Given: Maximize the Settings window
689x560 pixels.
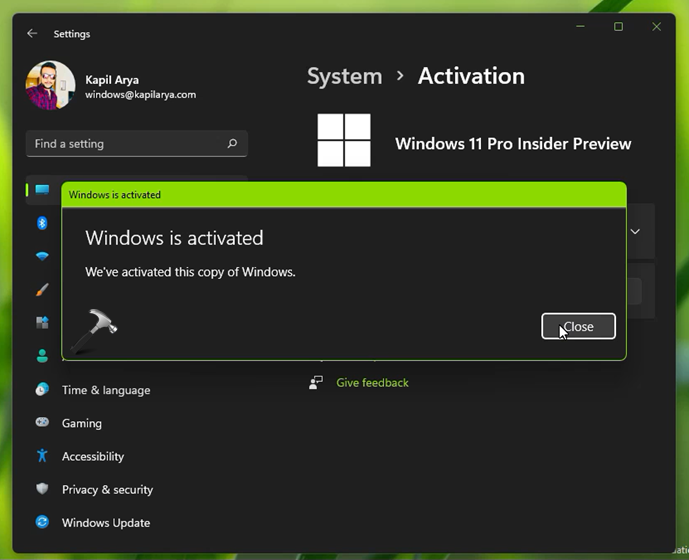Looking at the screenshot, I should pyautogui.click(x=618, y=26).
